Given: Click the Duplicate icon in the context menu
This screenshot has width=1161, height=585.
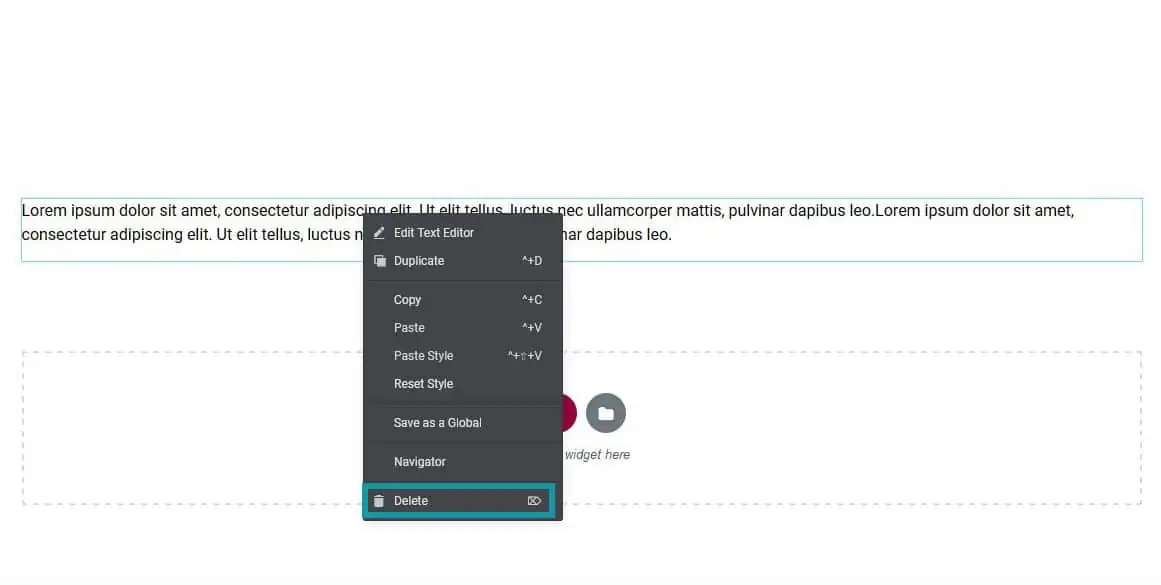Looking at the screenshot, I should coord(379,261).
